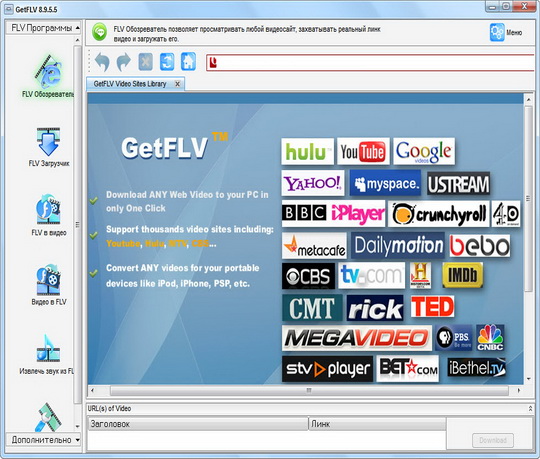This screenshot has width=540, height=459.
Task: Collapse the URL(s) of Video panel
Action: tap(530, 408)
